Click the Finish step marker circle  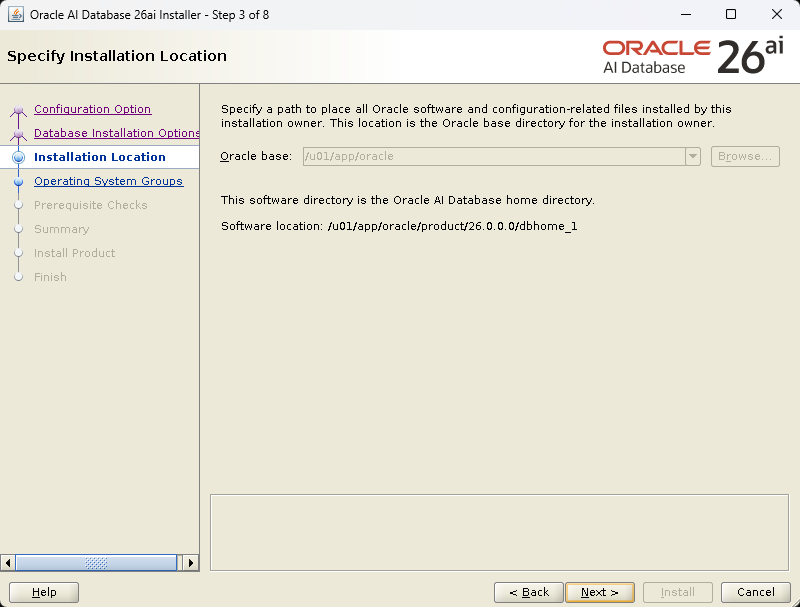click(18, 277)
